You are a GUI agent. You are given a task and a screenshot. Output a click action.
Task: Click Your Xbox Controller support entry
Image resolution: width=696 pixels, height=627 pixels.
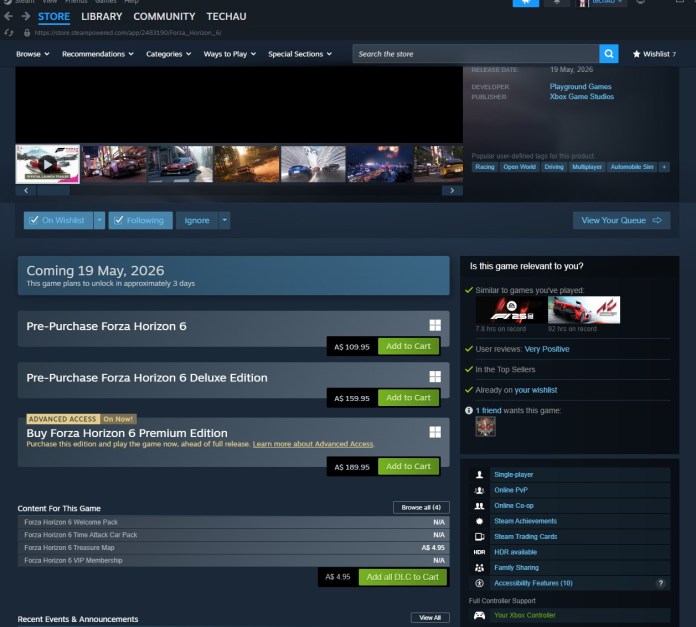(525, 615)
